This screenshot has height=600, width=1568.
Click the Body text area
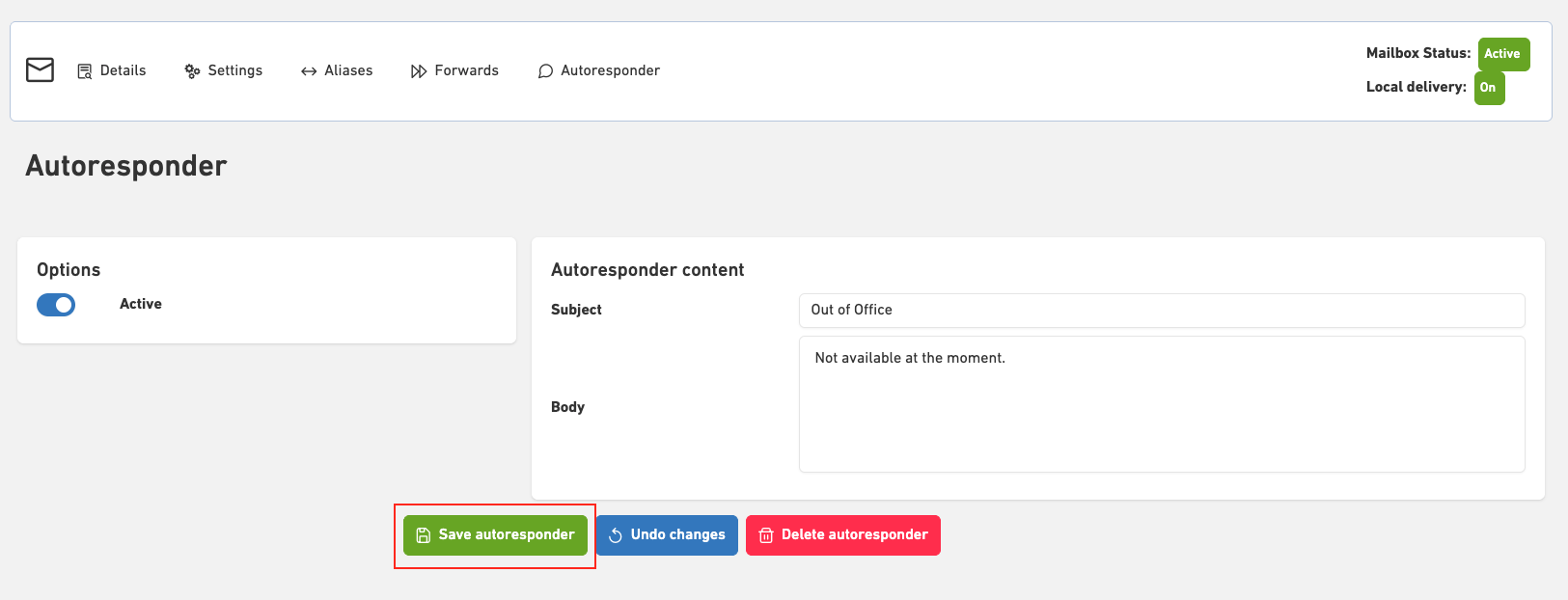point(1162,404)
